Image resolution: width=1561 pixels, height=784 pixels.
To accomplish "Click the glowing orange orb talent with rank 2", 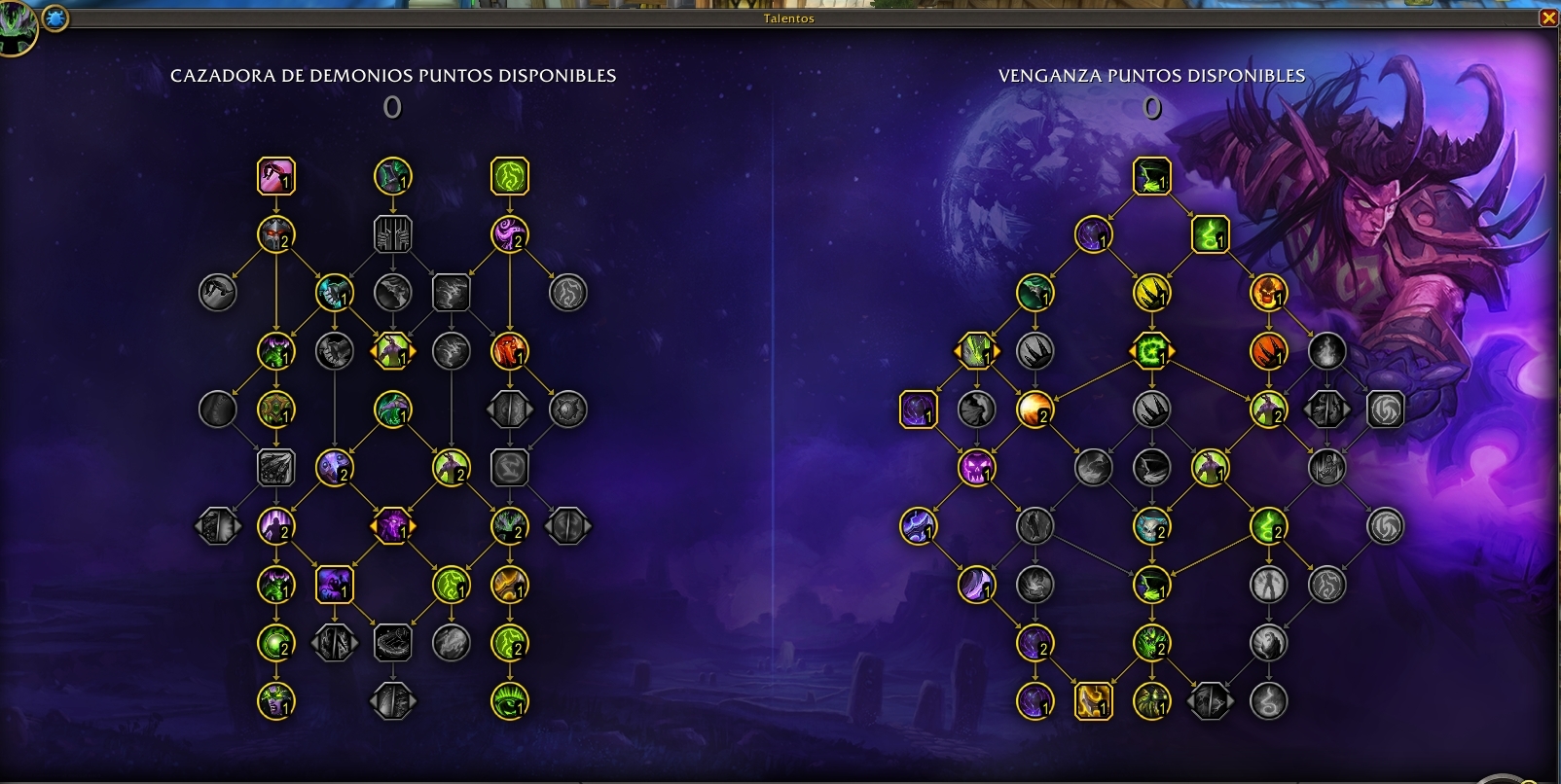I will click(x=1035, y=410).
